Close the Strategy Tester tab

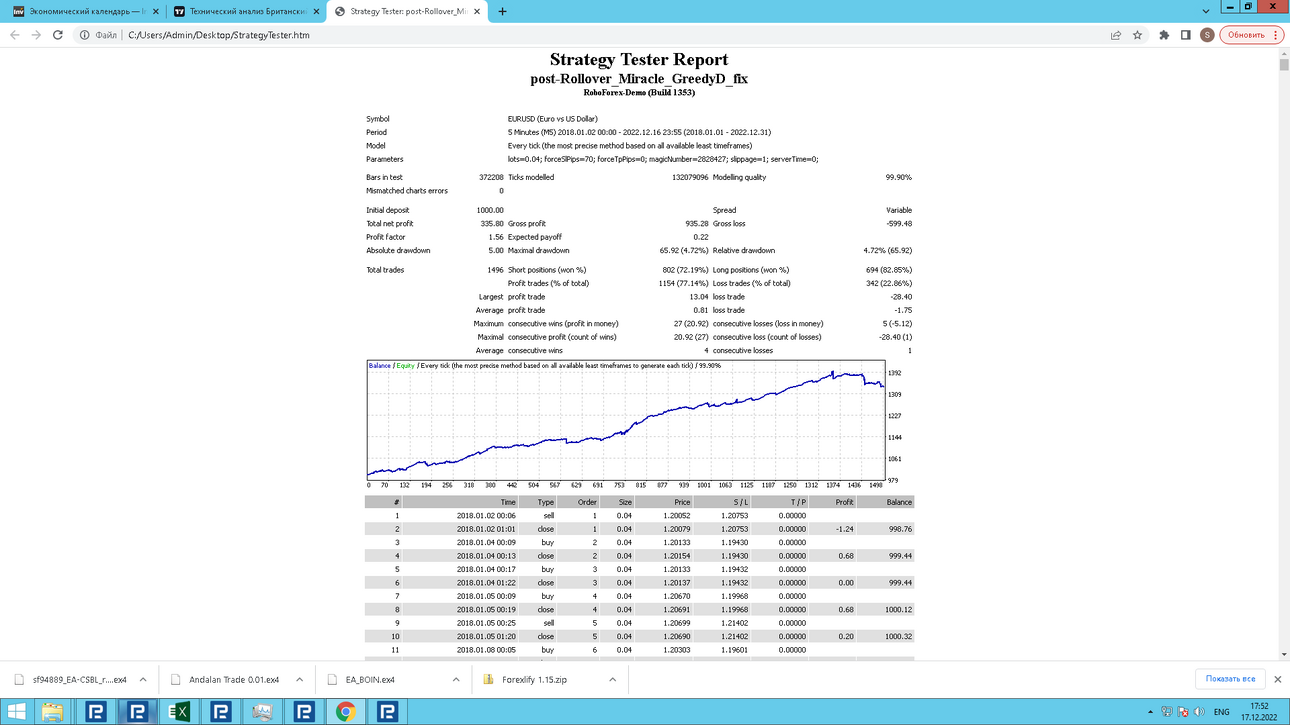(479, 11)
